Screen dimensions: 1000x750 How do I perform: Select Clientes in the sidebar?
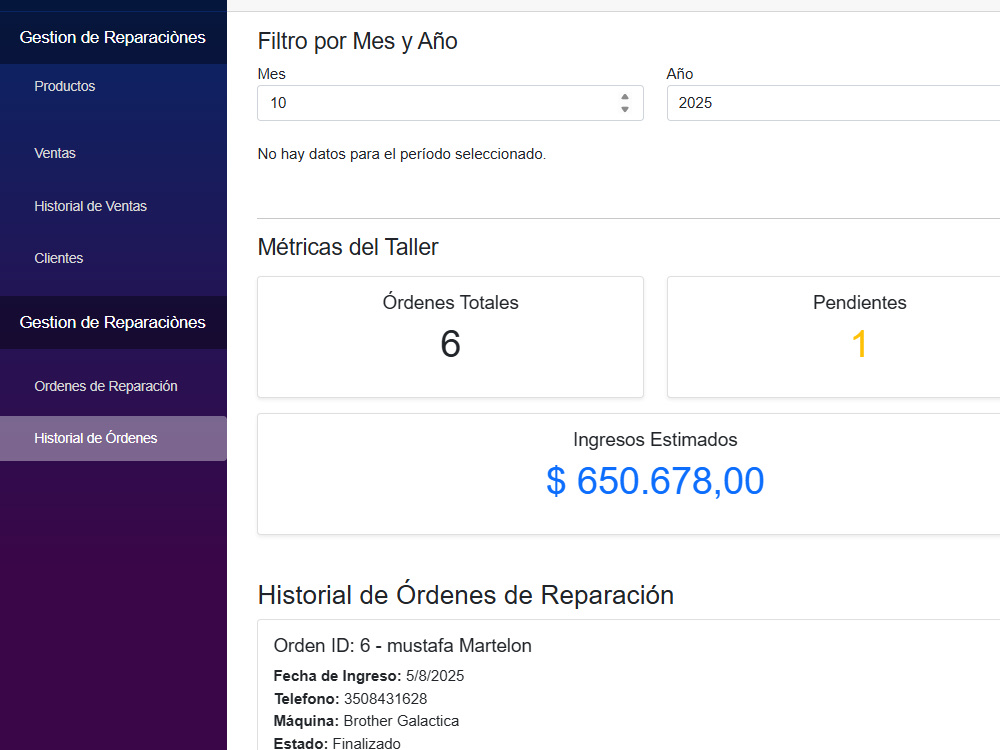pyautogui.click(x=59, y=258)
